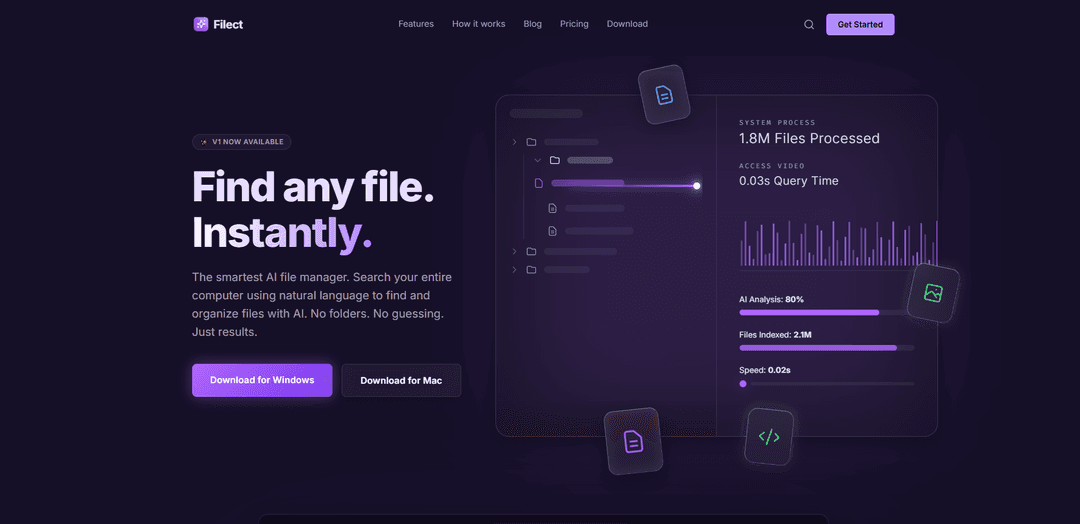Viewport: 1080px width, 524px height.
Task: Open the search magnifier icon
Action: [x=809, y=25]
